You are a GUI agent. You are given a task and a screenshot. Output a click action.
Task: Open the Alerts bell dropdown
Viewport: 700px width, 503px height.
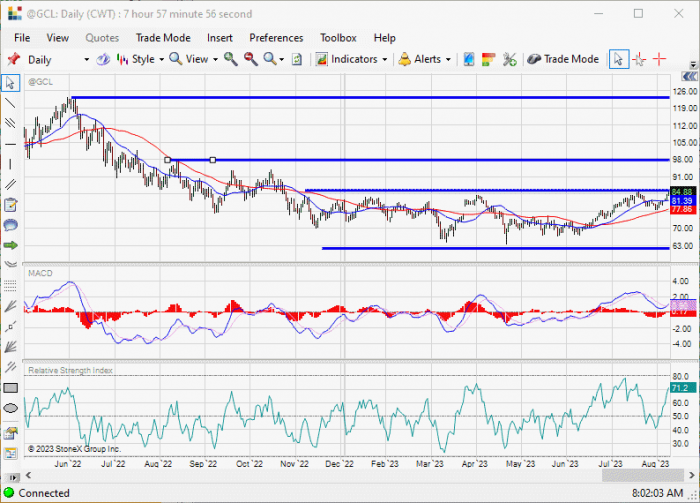(425, 59)
